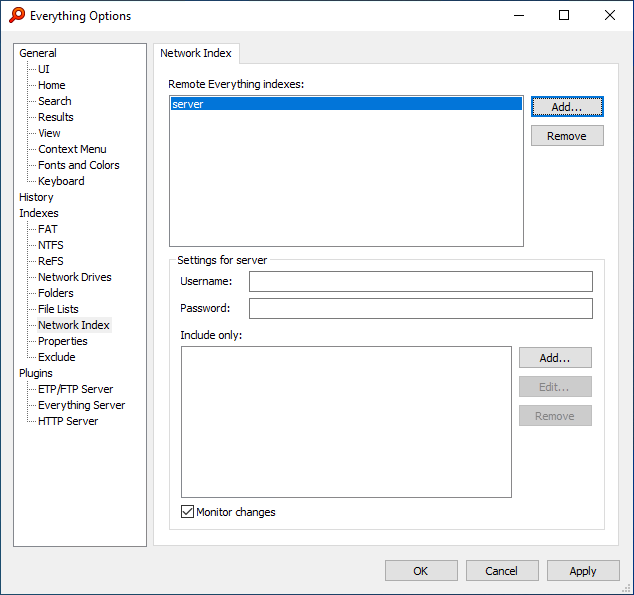This screenshot has width=634, height=595.
Task: Select UI in the options tree
Action: [x=44, y=69]
